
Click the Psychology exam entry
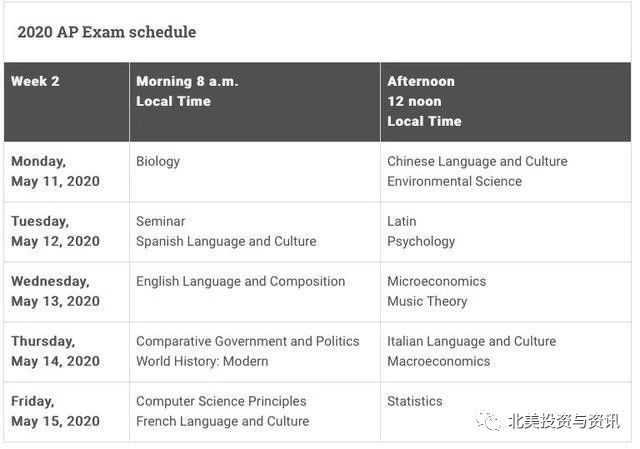(x=421, y=242)
